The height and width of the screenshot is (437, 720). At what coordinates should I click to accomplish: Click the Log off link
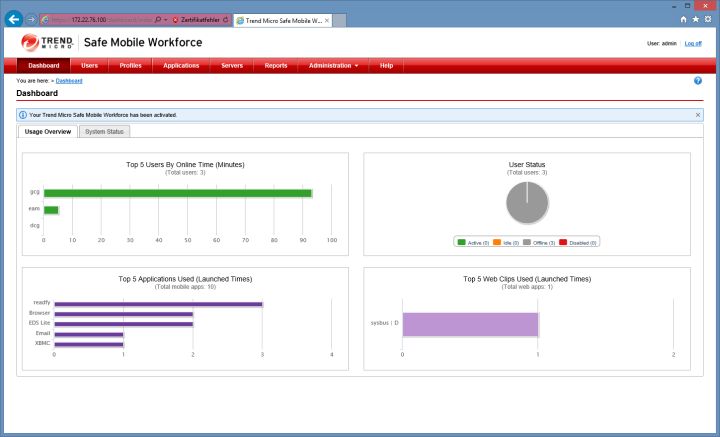(x=693, y=43)
